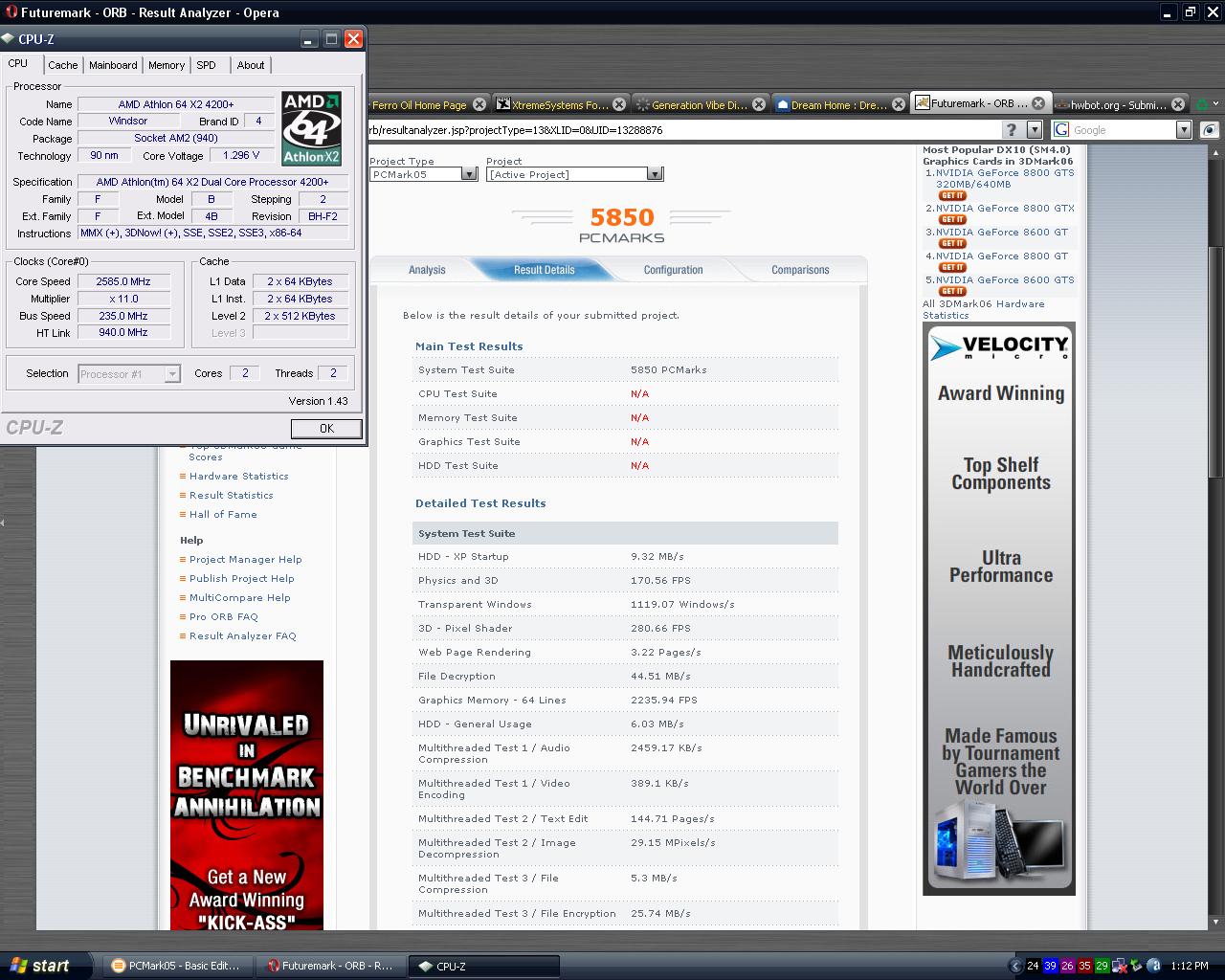Open Hardware Statistics link

(x=238, y=476)
